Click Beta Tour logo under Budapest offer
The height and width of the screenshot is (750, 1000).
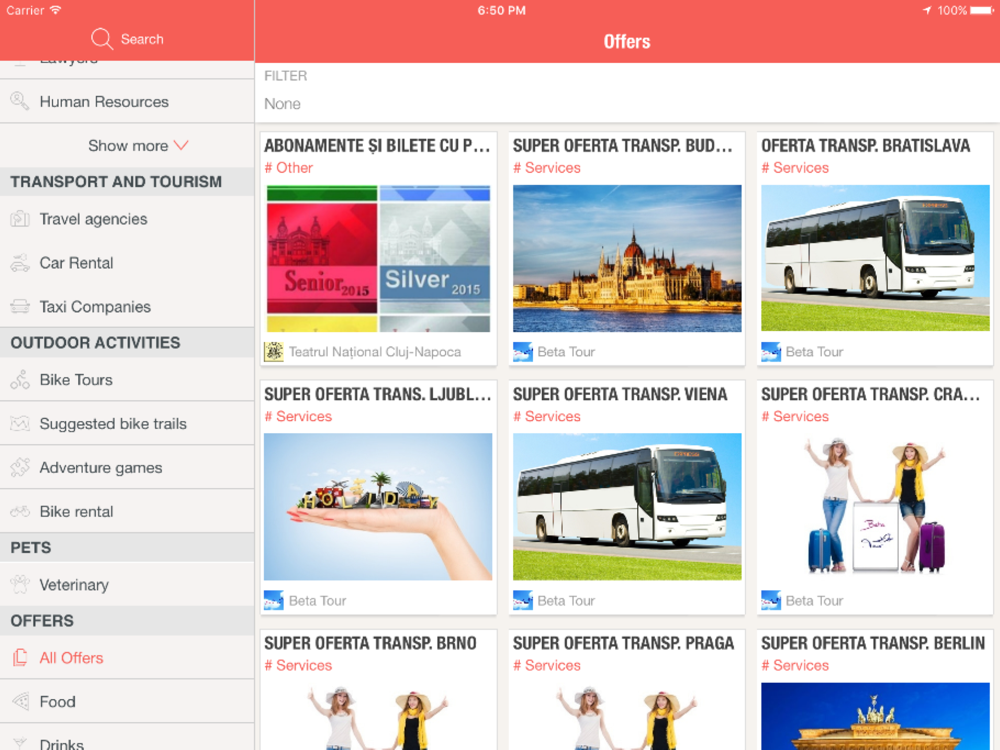tap(523, 351)
